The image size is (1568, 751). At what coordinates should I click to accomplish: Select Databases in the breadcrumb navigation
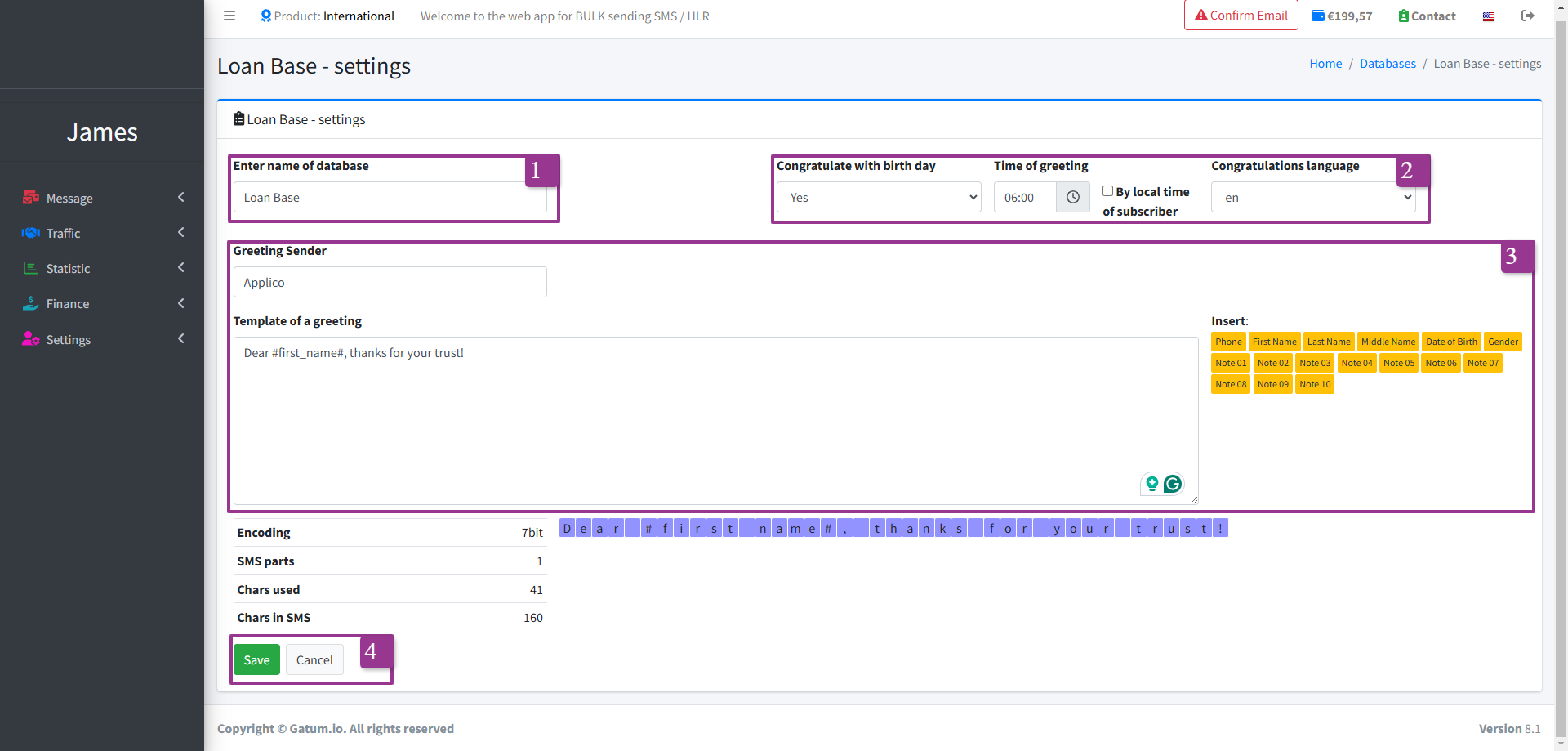[x=1388, y=63]
